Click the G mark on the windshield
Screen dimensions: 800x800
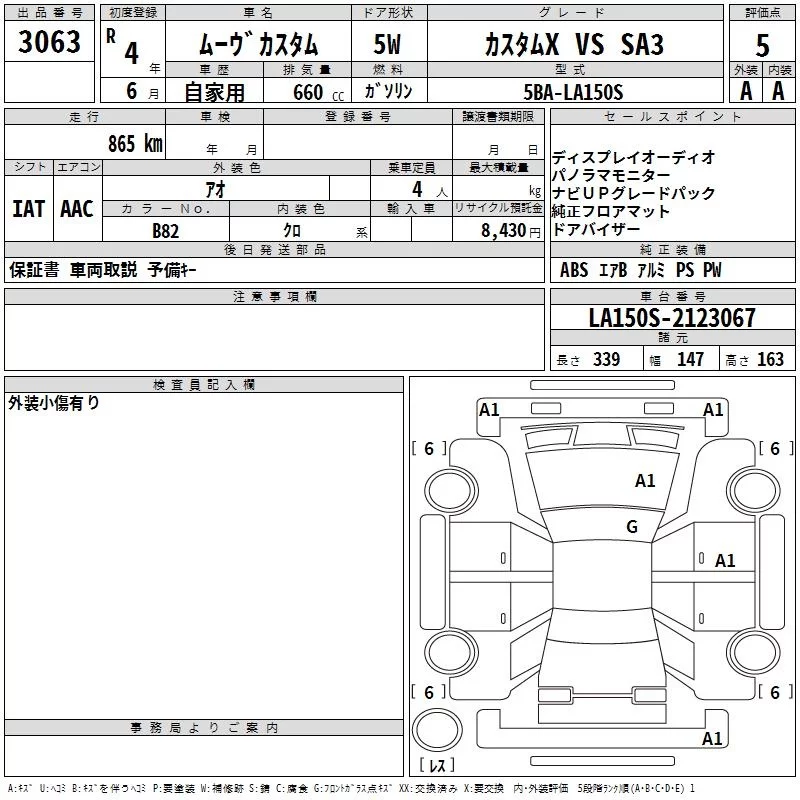tap(632, 526)
